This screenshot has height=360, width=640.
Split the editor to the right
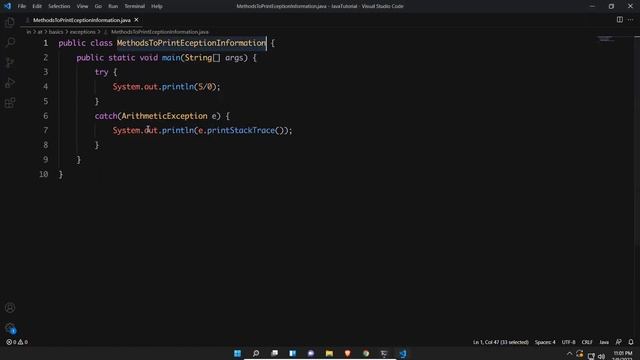pos(620,20)
